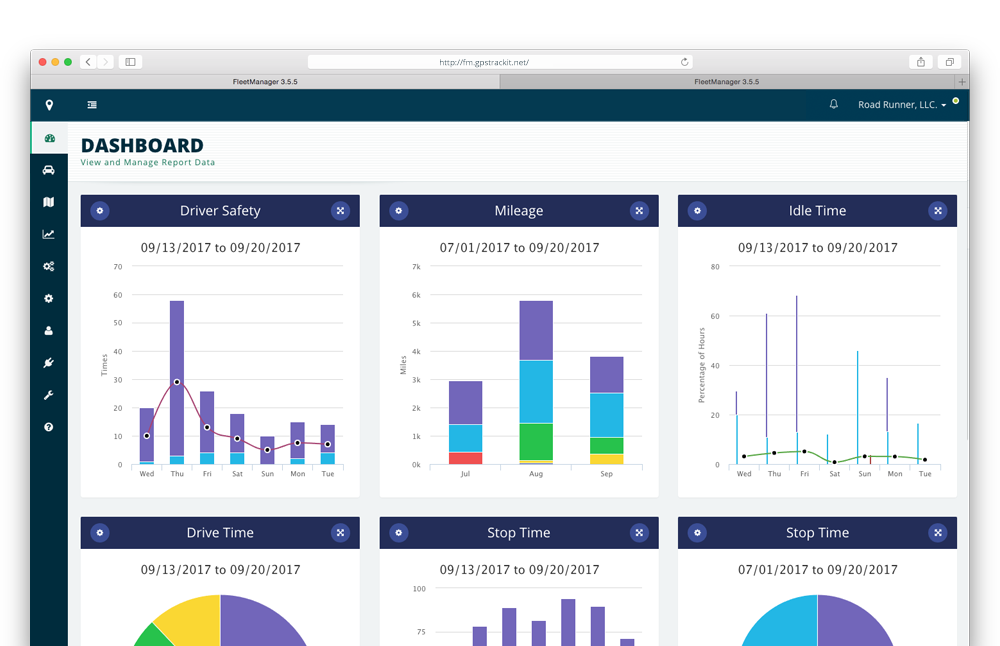Go forward with the browser forward arrow
The width and height of the screenshot is (1000, 646).
coord(106,62)
